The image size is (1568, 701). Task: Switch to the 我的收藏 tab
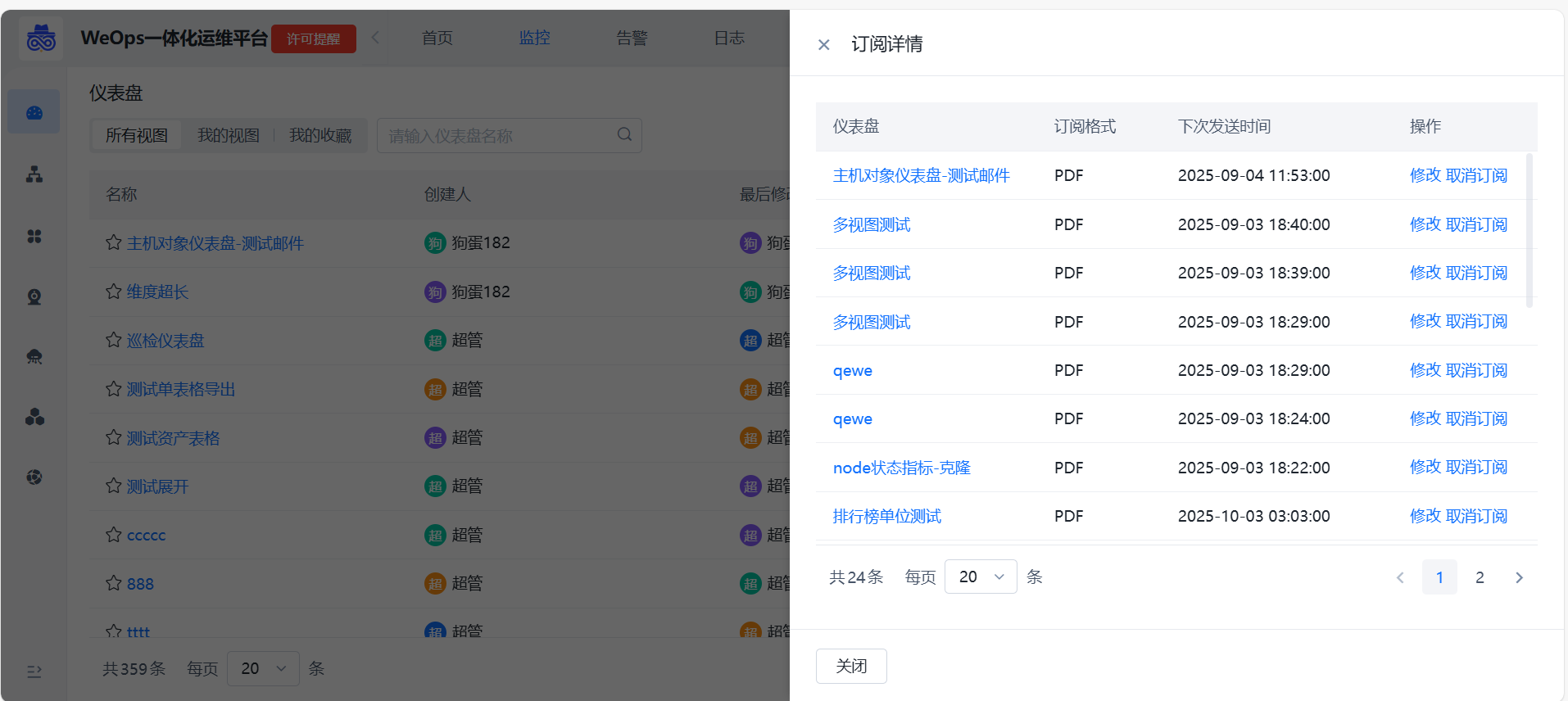(320, 136)
